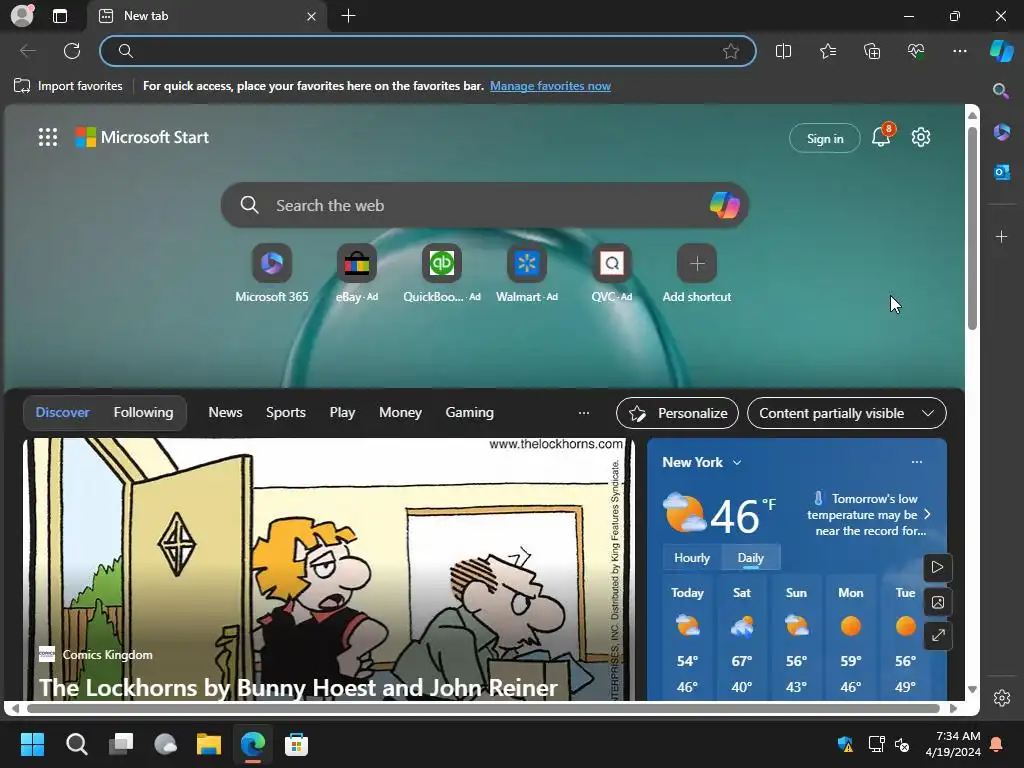Viewport: 1024px width, 768px height.
Task: Open Windows Start menu
Action: click(x=32, y=744)
